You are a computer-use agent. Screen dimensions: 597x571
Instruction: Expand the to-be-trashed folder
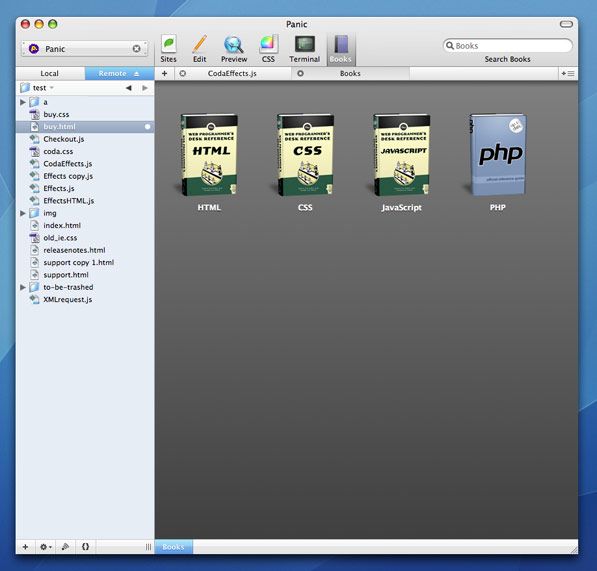coord(23,287)
